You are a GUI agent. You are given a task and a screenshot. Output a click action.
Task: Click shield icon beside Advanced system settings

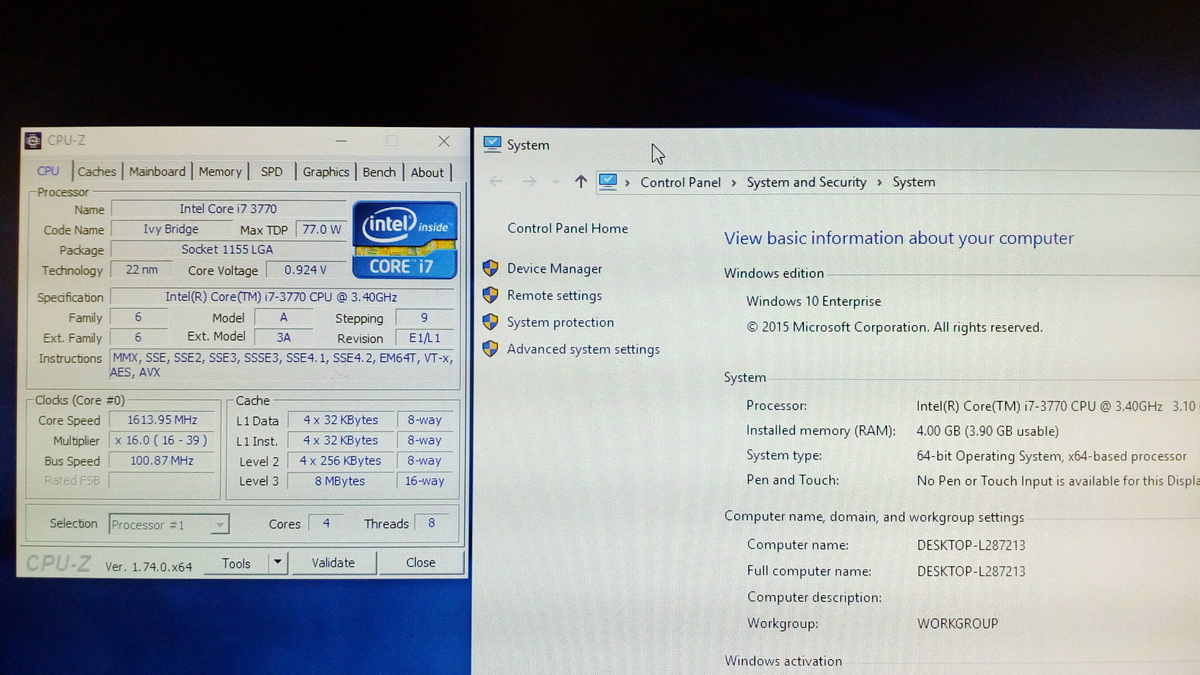(x=490, y=349)
